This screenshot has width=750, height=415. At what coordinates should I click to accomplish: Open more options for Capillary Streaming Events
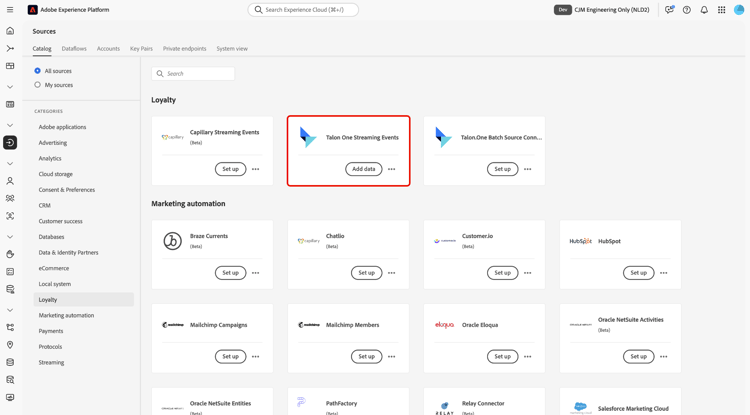[255, 169]
